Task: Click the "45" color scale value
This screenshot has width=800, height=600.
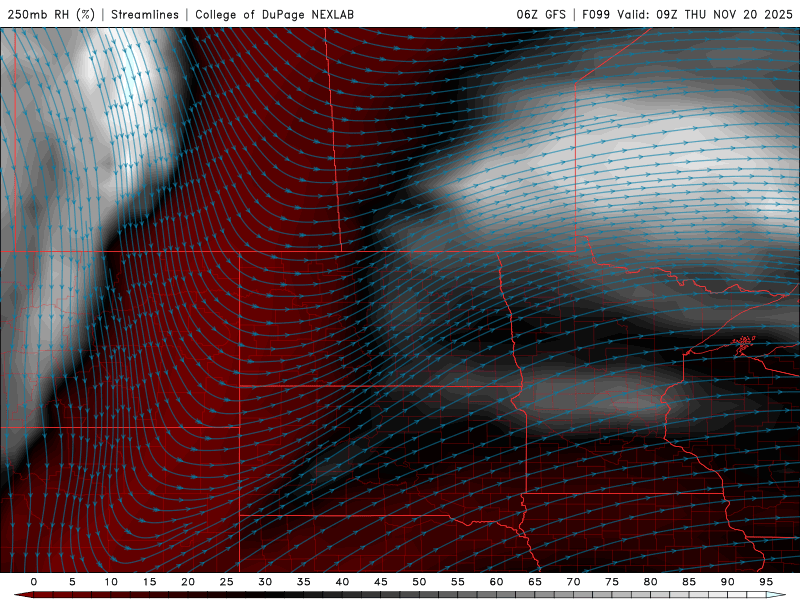Action: 381,582
